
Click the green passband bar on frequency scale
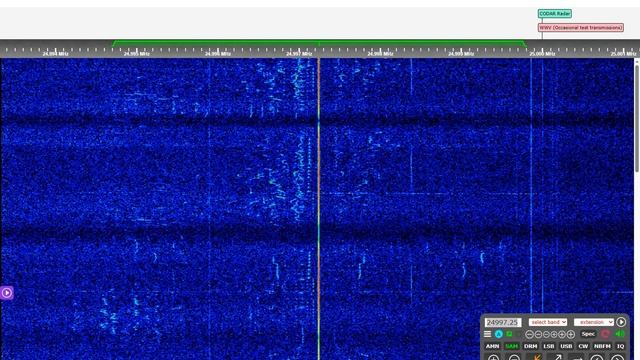[319, 42]
